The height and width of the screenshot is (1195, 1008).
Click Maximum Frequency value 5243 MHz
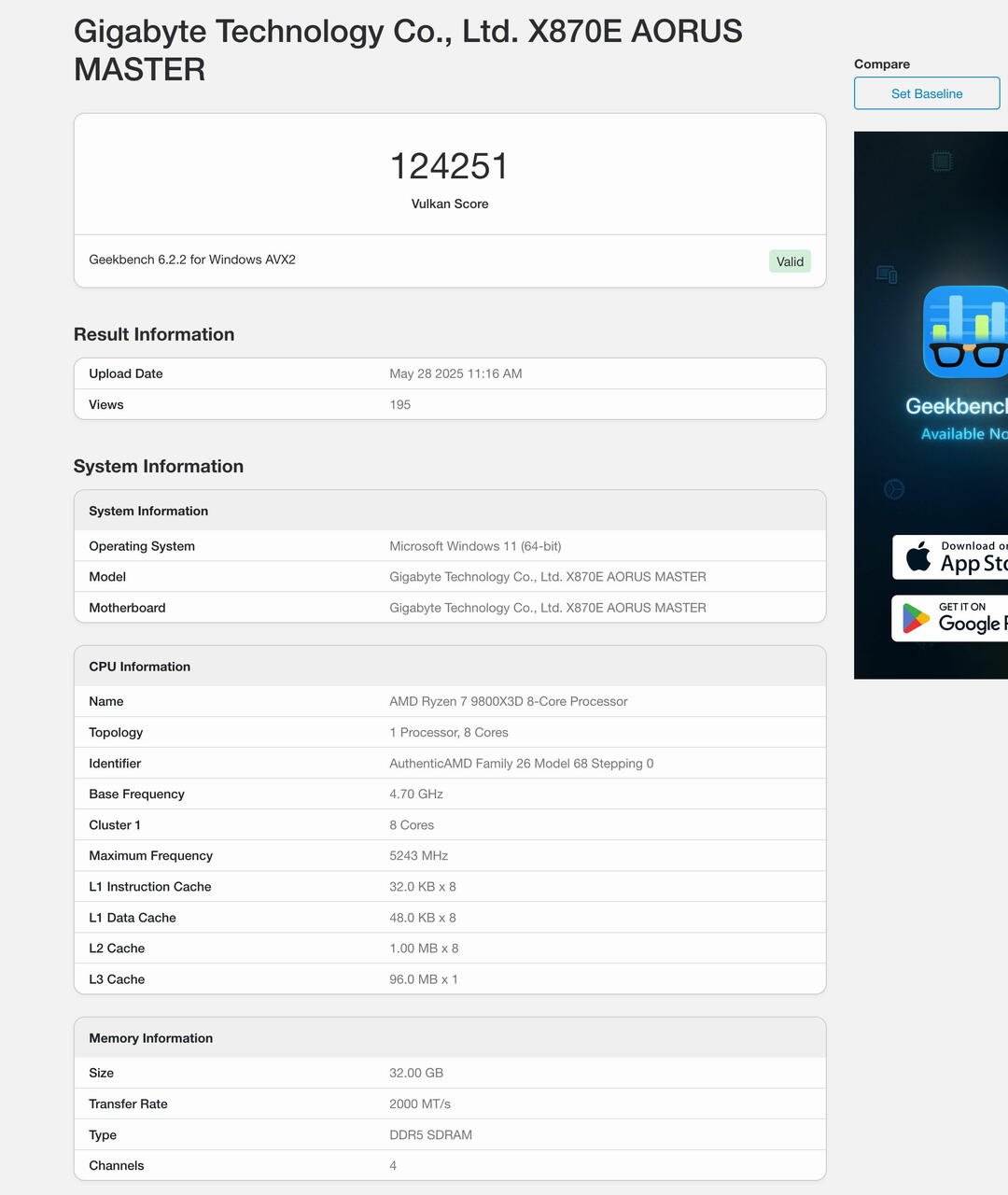(419, 856)
